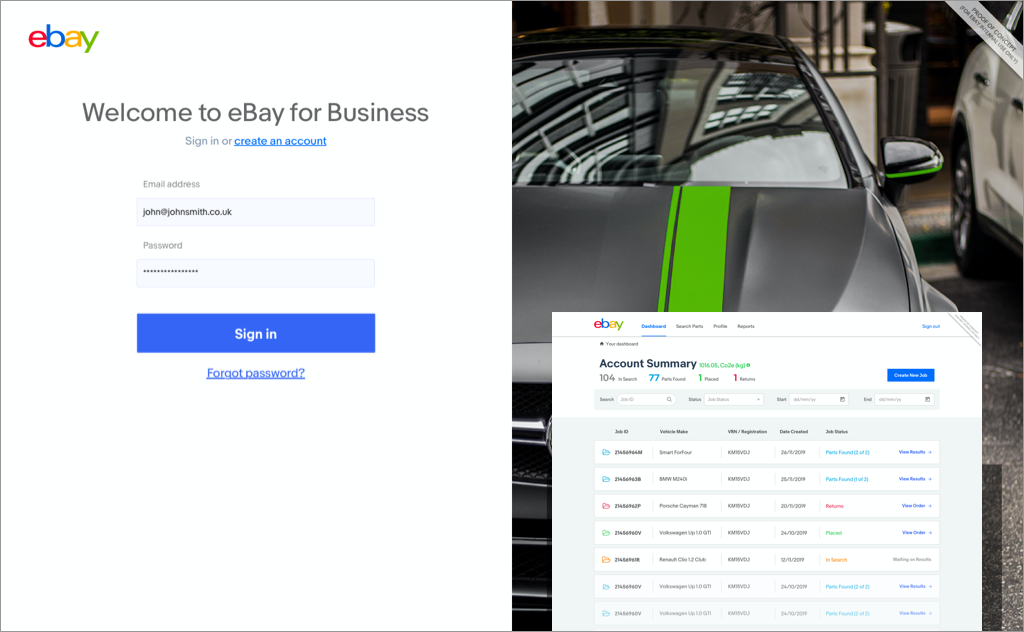
Task: Click the 1 Placed count in the summary
Action: (x=708, y=378)
